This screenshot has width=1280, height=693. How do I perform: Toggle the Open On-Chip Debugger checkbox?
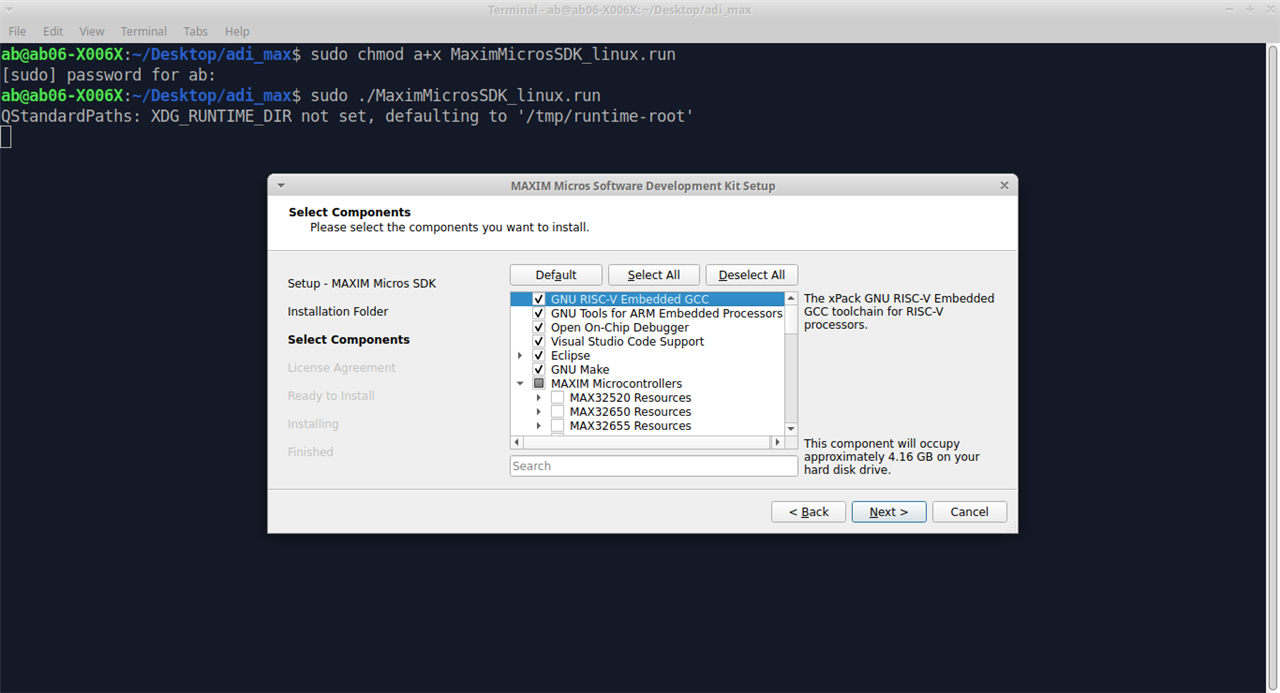(x=539, y=327)
